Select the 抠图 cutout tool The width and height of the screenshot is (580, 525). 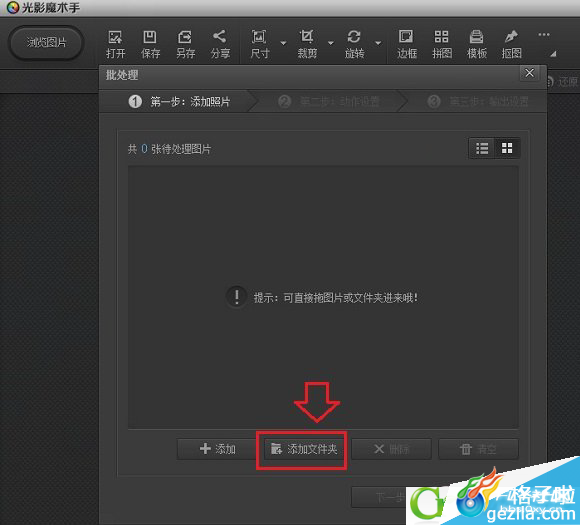512,44
